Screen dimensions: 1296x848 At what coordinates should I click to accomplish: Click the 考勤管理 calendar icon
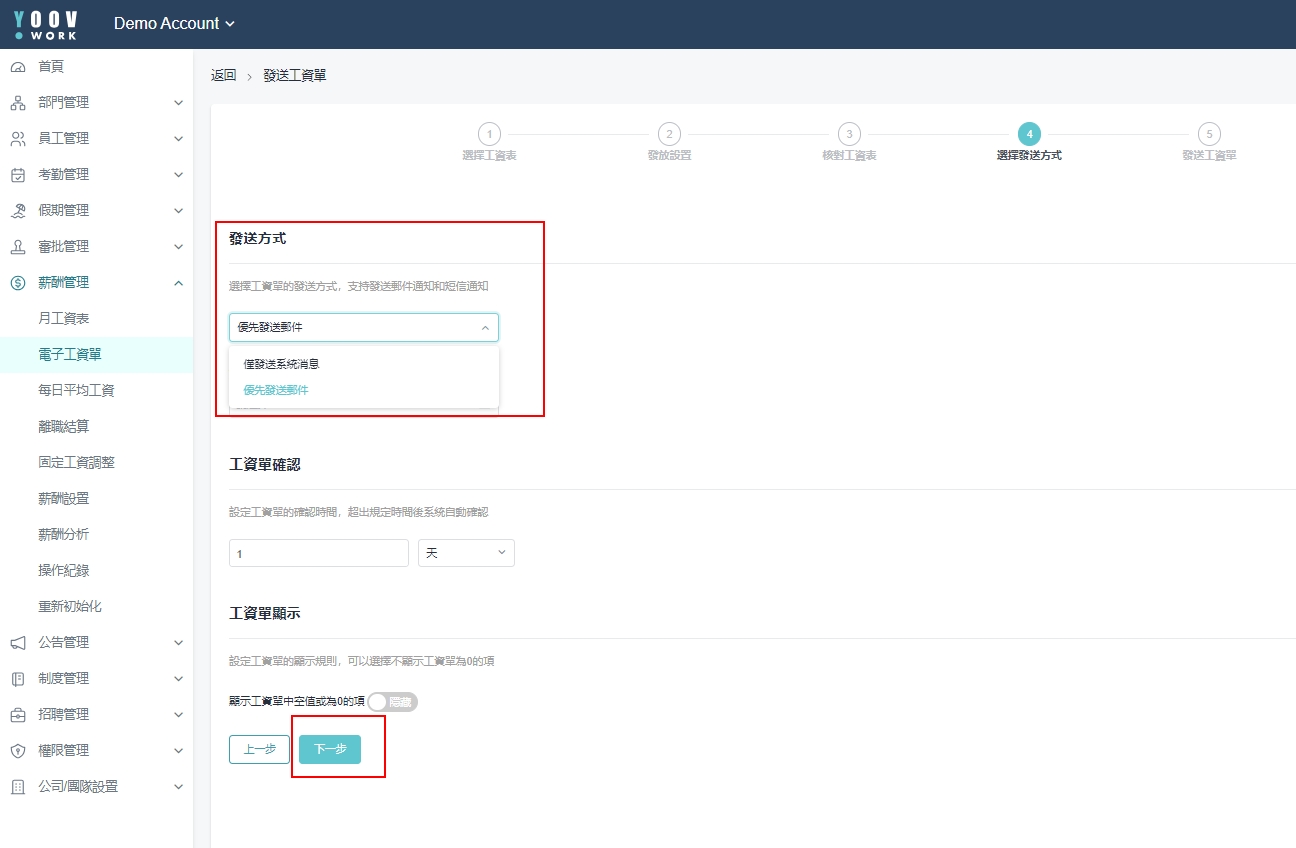17,175
